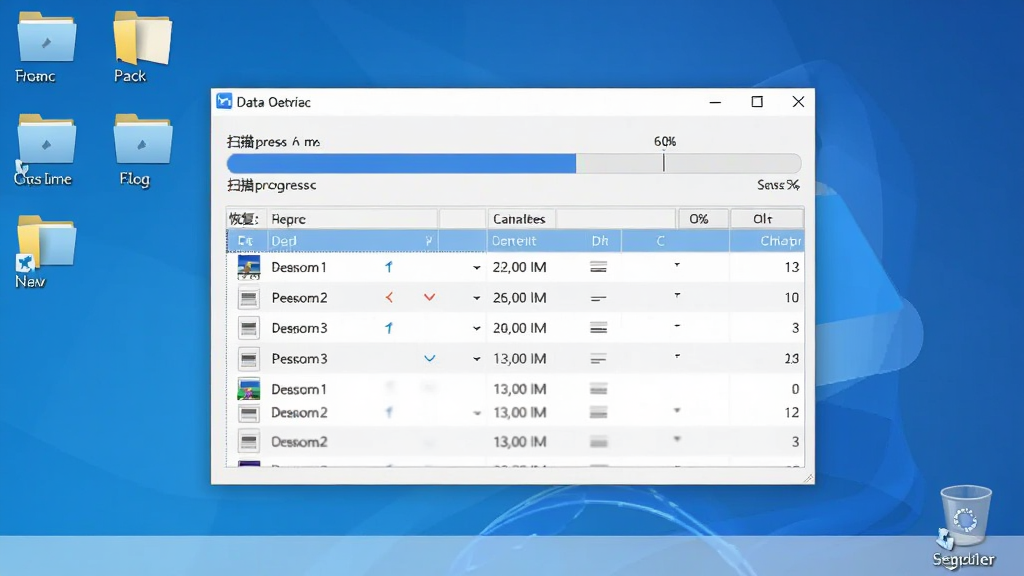Maximize the Data Oetriac window
This screenshot has width=1024, height=576.
pyautogui.click(x=757, y=102)
